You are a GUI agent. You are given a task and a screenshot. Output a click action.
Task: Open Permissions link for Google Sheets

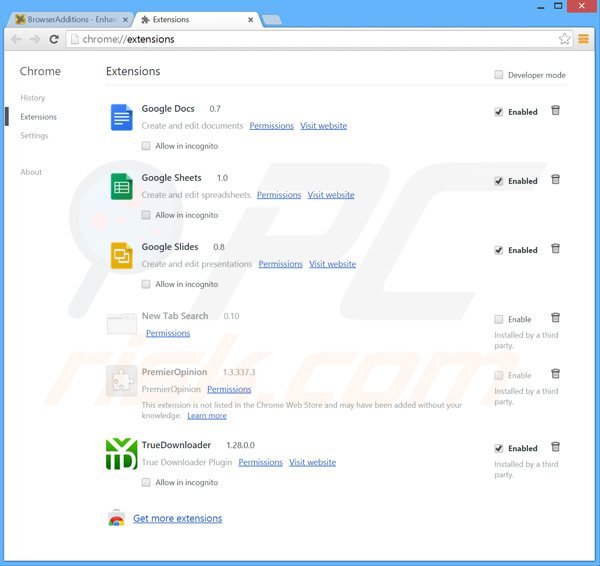[x=279, y=195]
